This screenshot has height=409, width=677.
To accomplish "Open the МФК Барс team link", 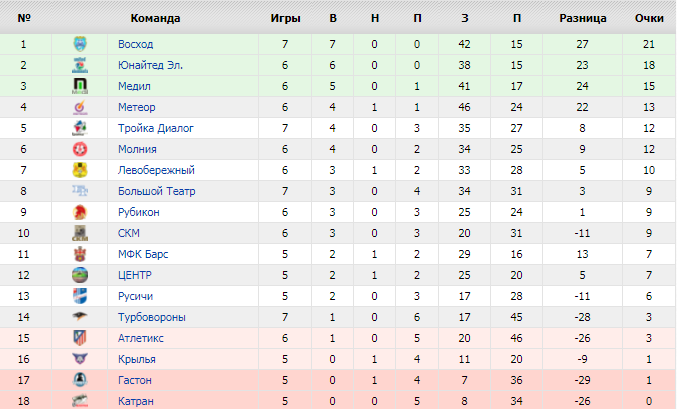I will tap(143, 254).
